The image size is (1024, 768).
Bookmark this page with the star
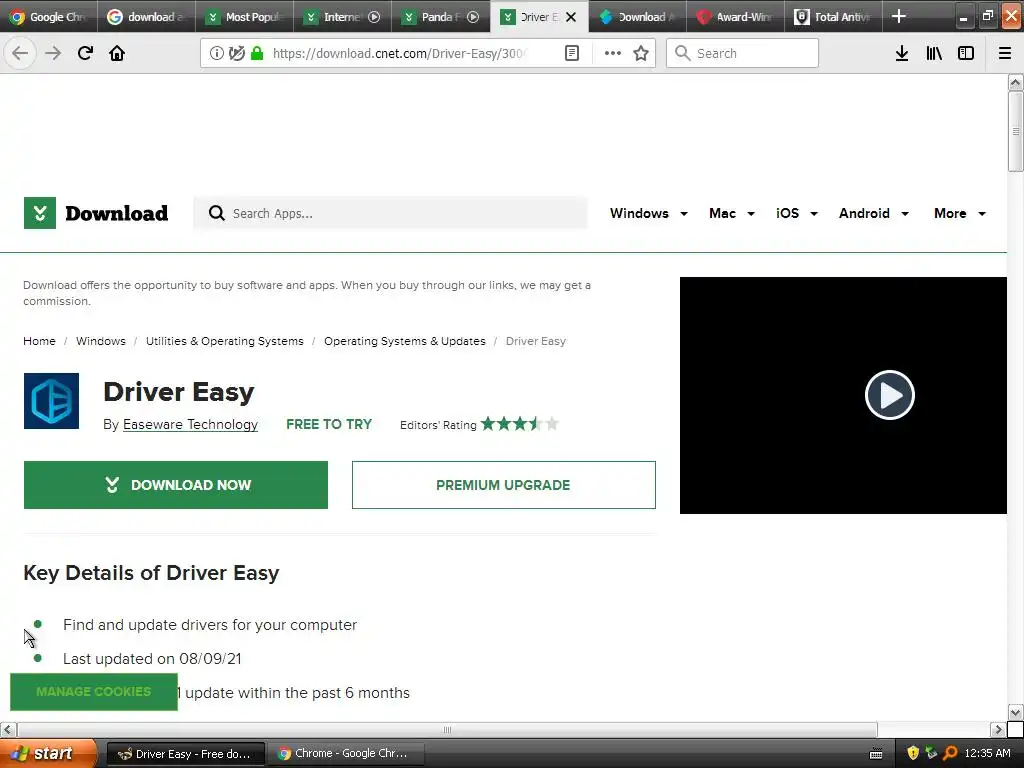click(641, 53)
